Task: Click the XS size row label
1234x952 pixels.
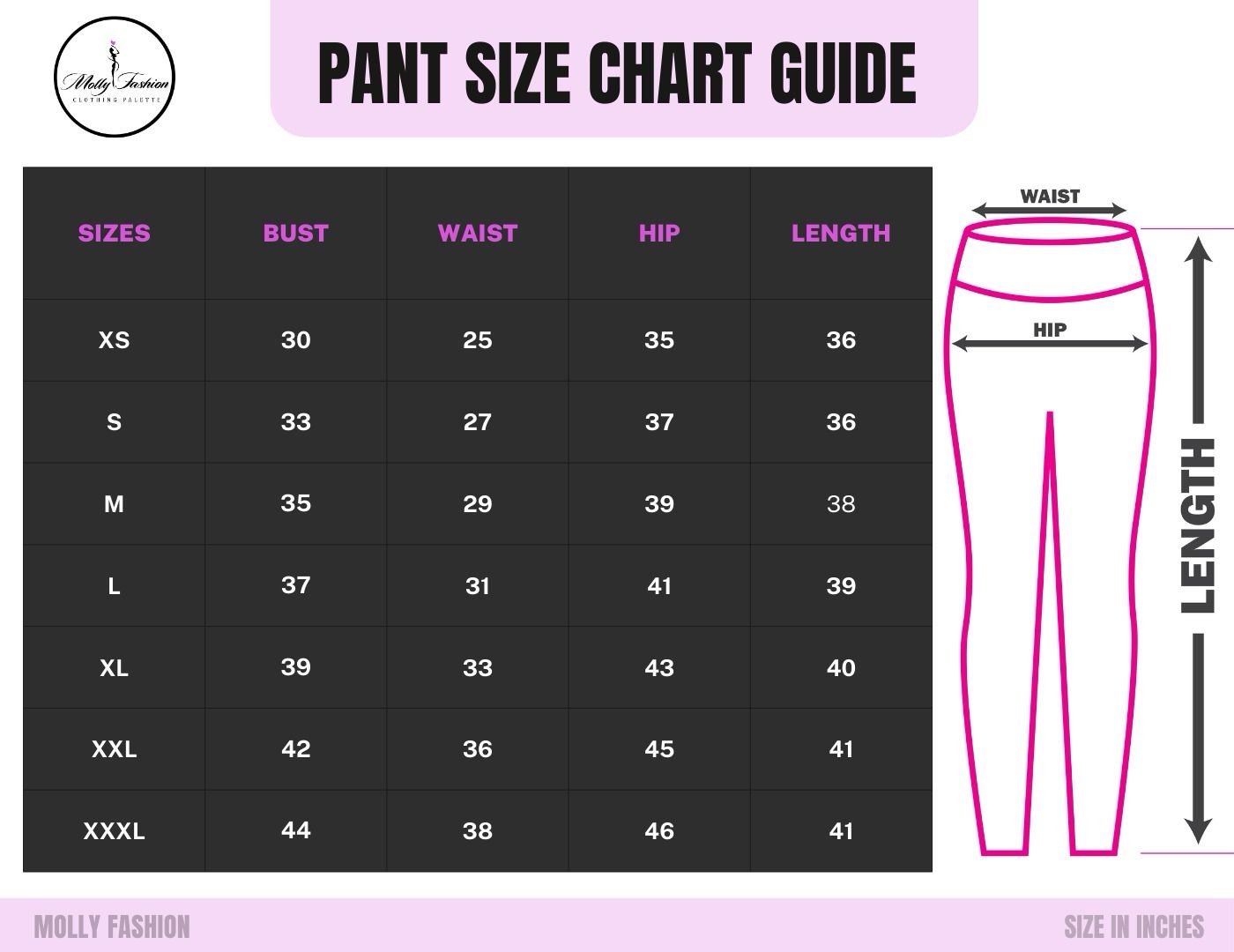Action: (115, 340)
